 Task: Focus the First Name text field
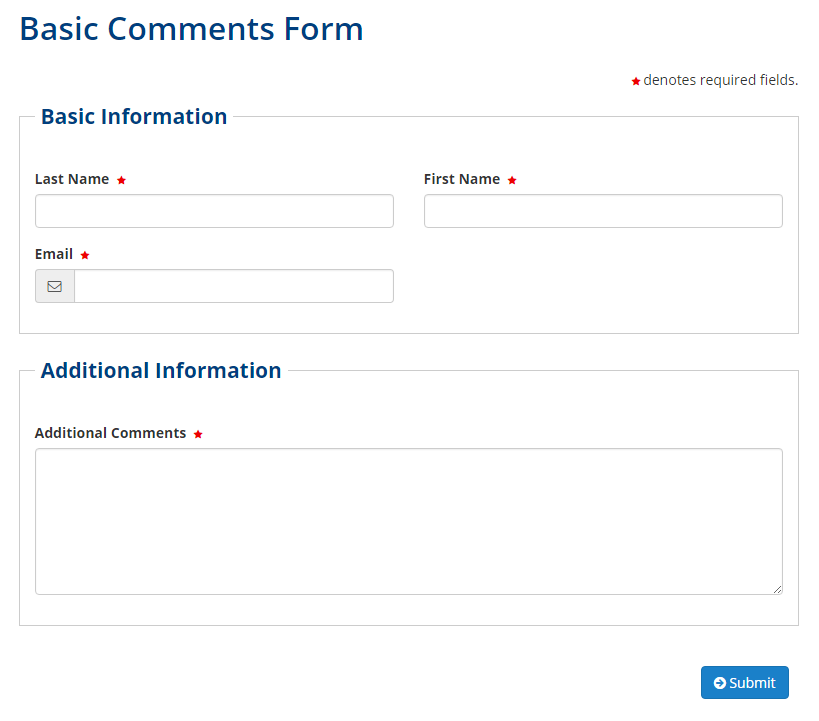[603, 211]
